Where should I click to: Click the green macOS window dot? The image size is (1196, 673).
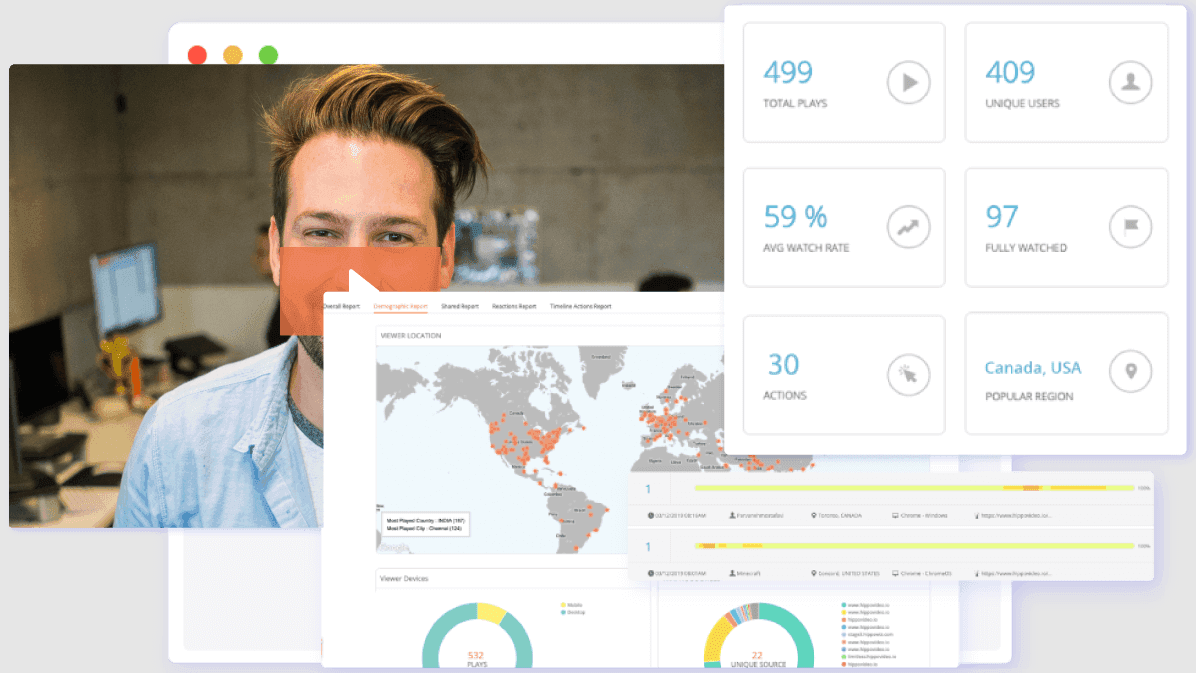268,55
